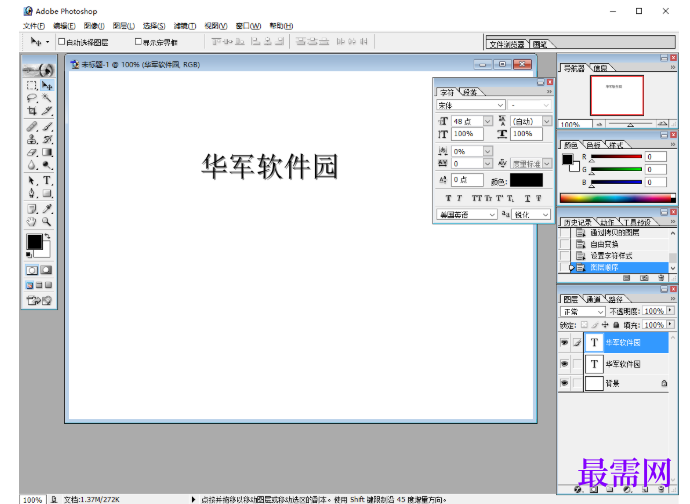
Task: Switch to the Channels tab
Action: 593,299
